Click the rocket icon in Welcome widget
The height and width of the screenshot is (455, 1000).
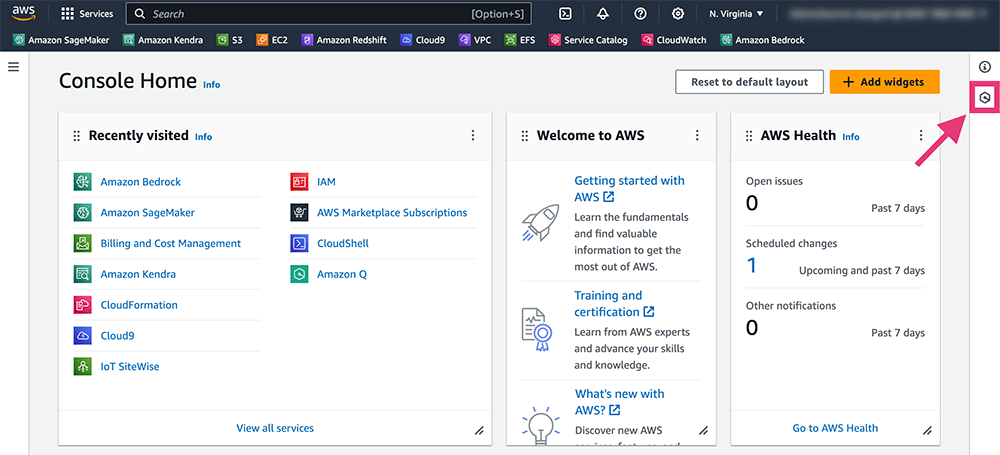point(540,222)
